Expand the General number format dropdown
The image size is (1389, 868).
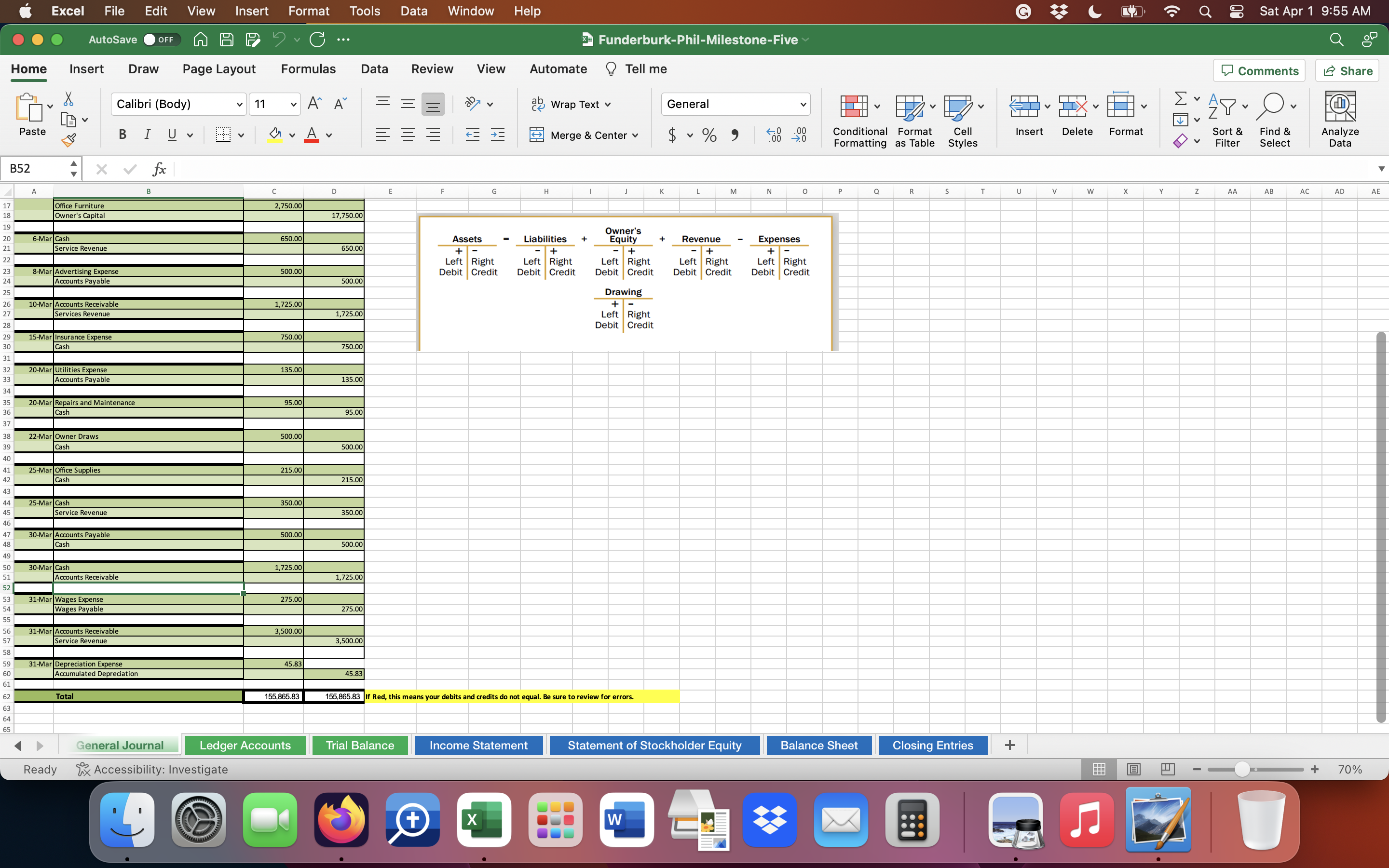803,105
